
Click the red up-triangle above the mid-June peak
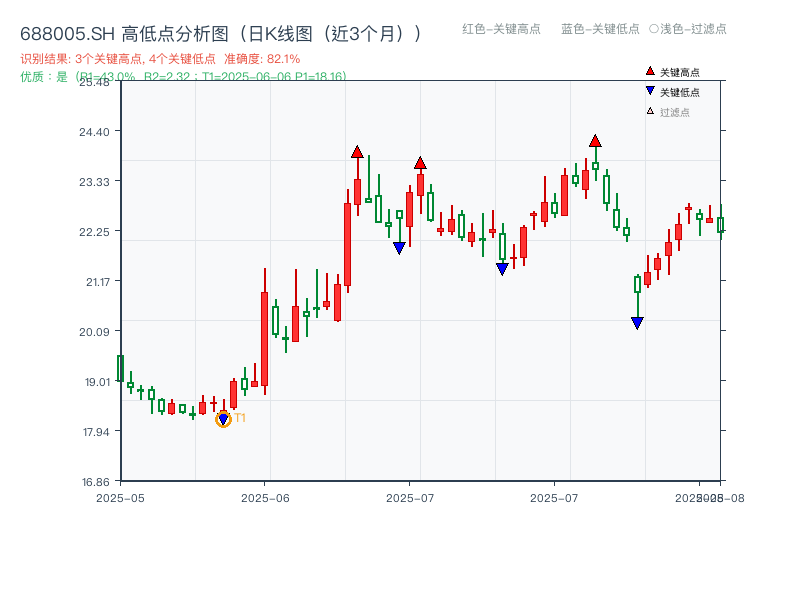coord(356,153)
